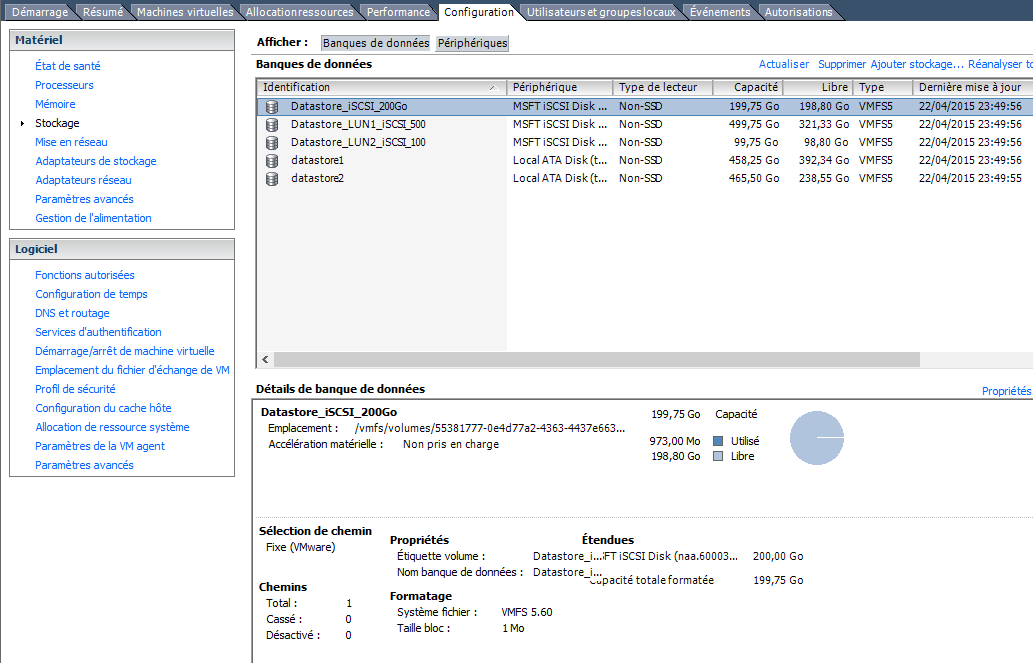This screenshot has height=663, width=1033.
Task: Open datastore Propriétés link
Action: click(x=1006, y=391)
